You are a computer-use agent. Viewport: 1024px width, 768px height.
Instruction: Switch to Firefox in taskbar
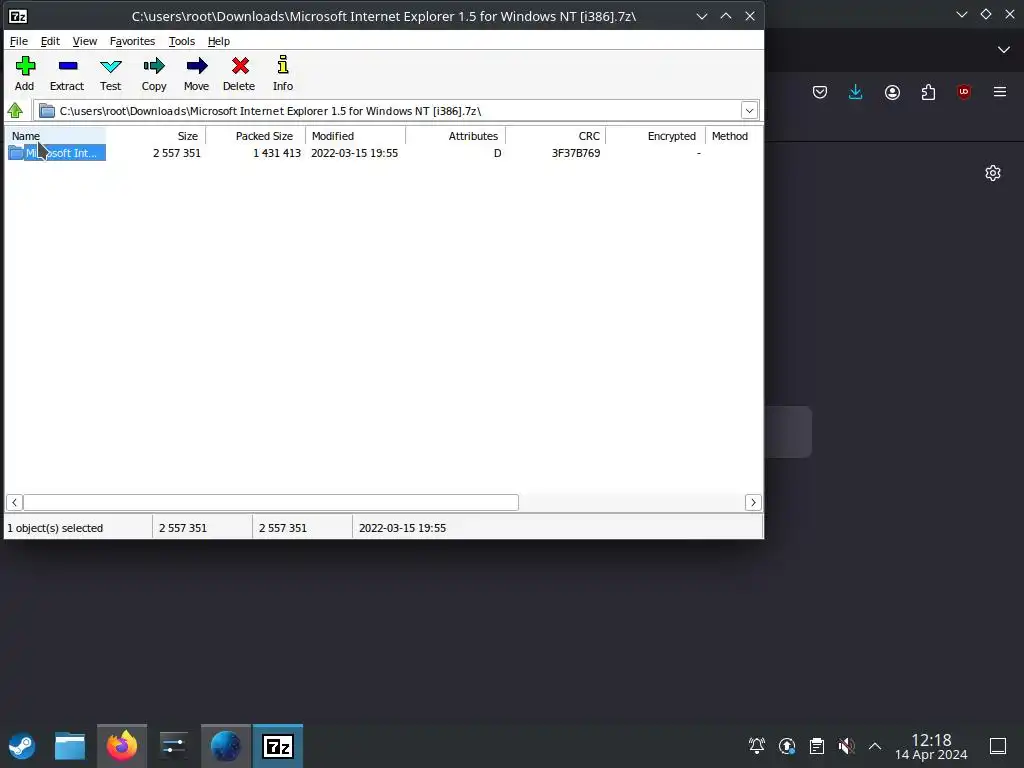tap(122, 746)
